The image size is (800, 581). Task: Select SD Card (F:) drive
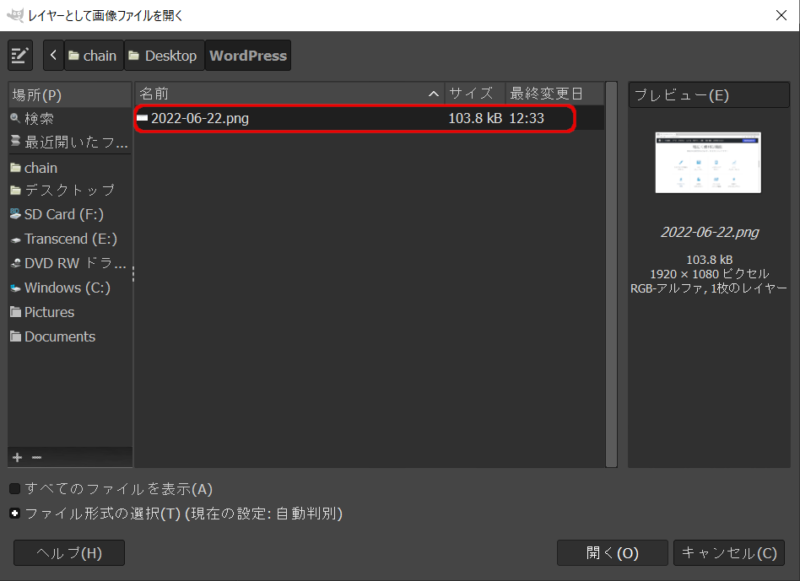point(70,214)
